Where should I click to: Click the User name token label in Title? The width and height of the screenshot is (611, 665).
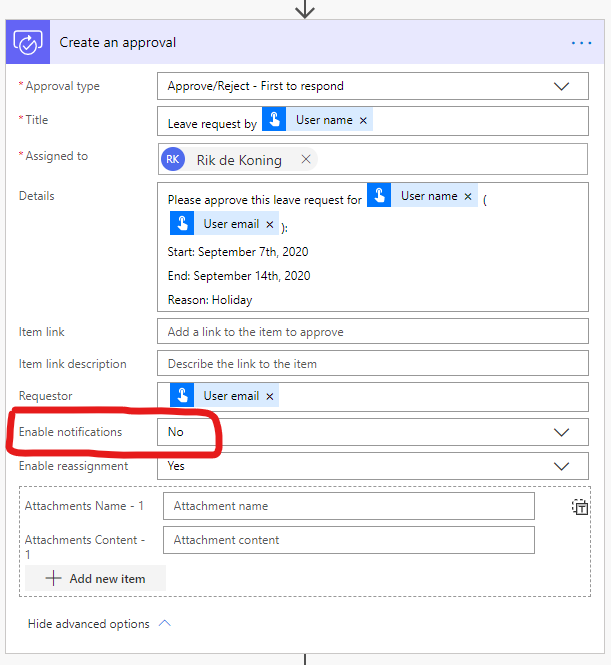[x=324, y=120]
